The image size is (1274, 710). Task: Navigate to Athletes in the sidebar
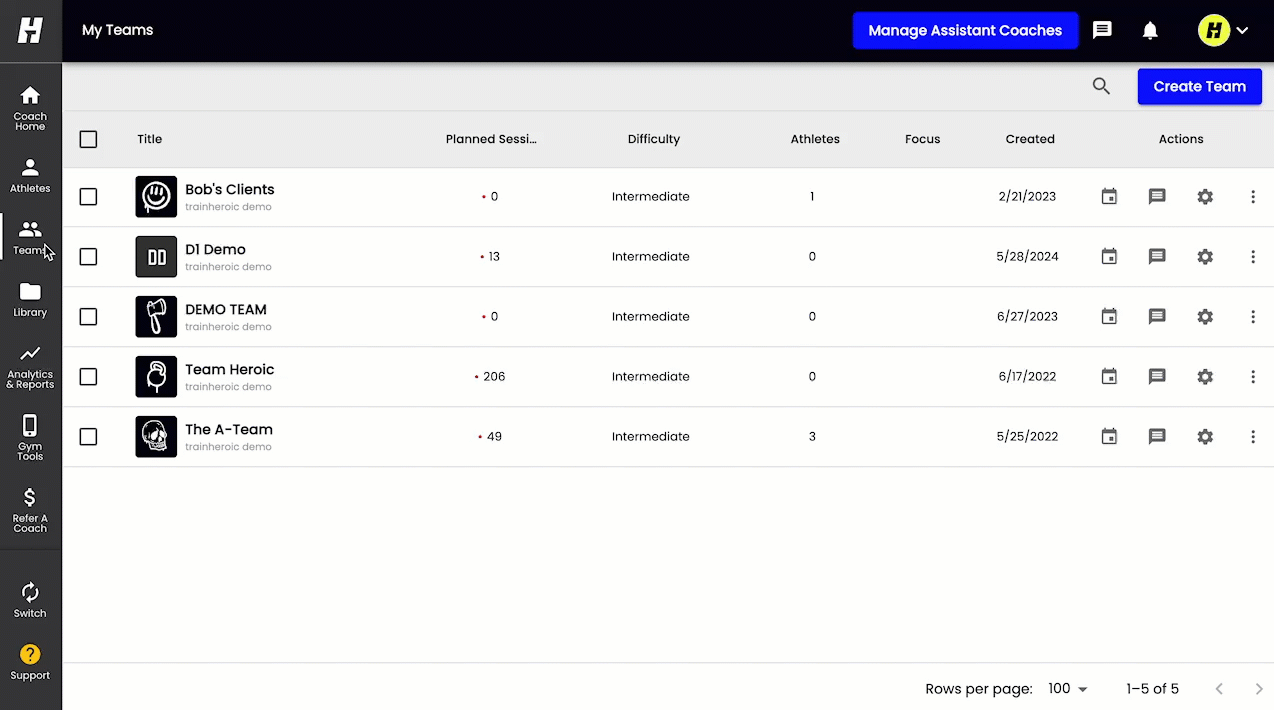(x=30, y=176)
